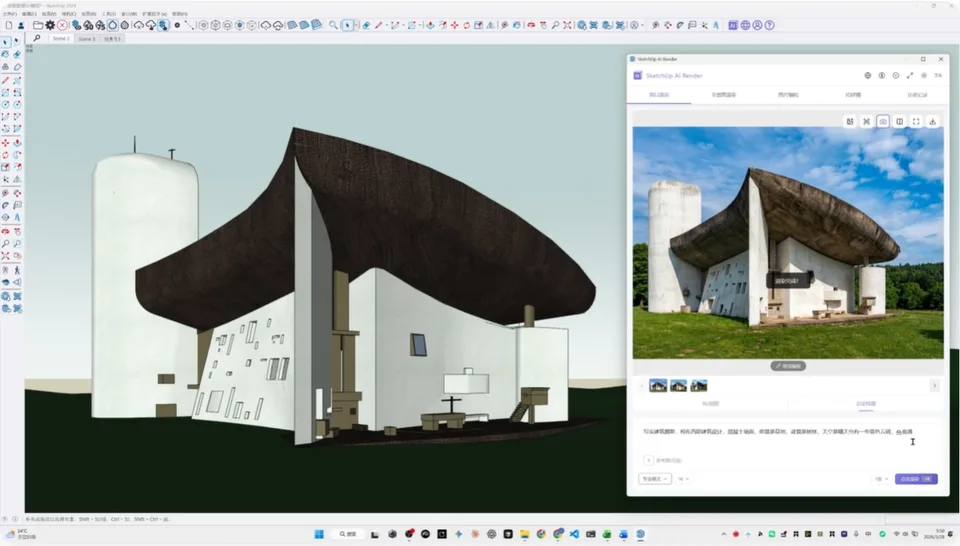This screenshot has height=546, width=960.
Task: Show next thumbnails with the right chevron
Action: pyautogui.click(x=934, y=386)
